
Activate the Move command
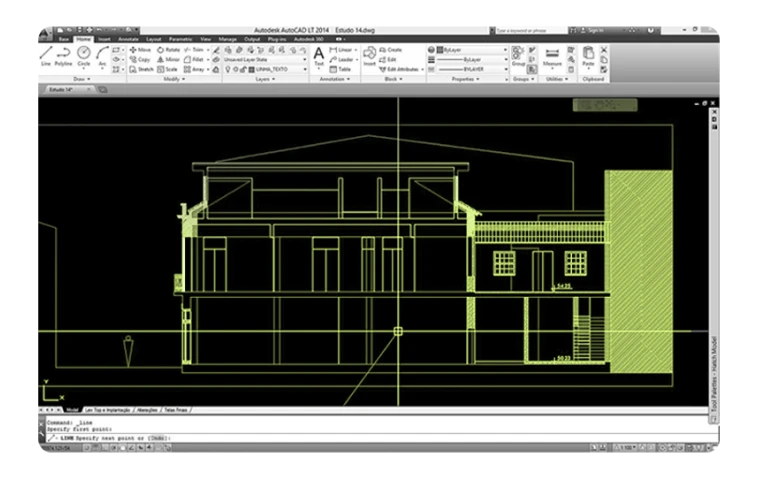(x=140, y=50)
